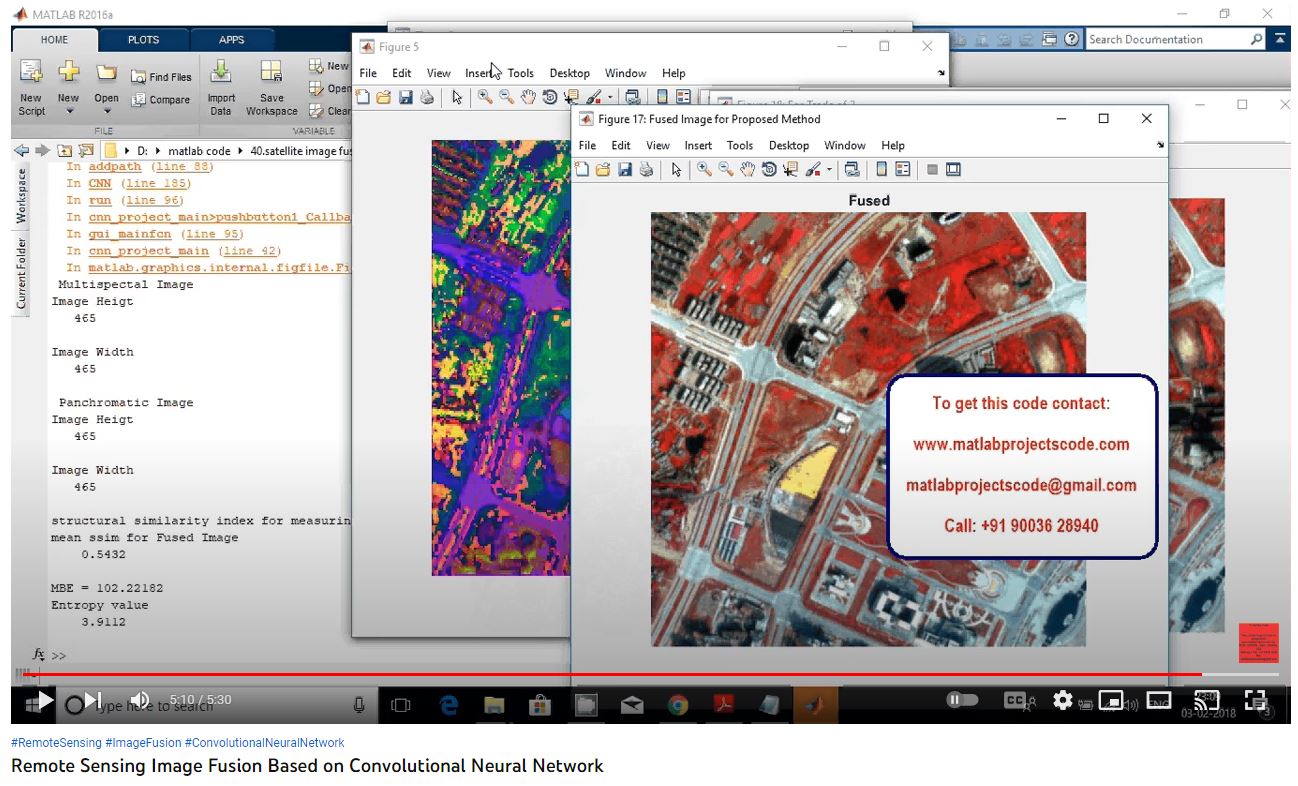The image size is (1298, 786).
Task: Open Window menu in Figure 5 window
Action: point(626,73)
